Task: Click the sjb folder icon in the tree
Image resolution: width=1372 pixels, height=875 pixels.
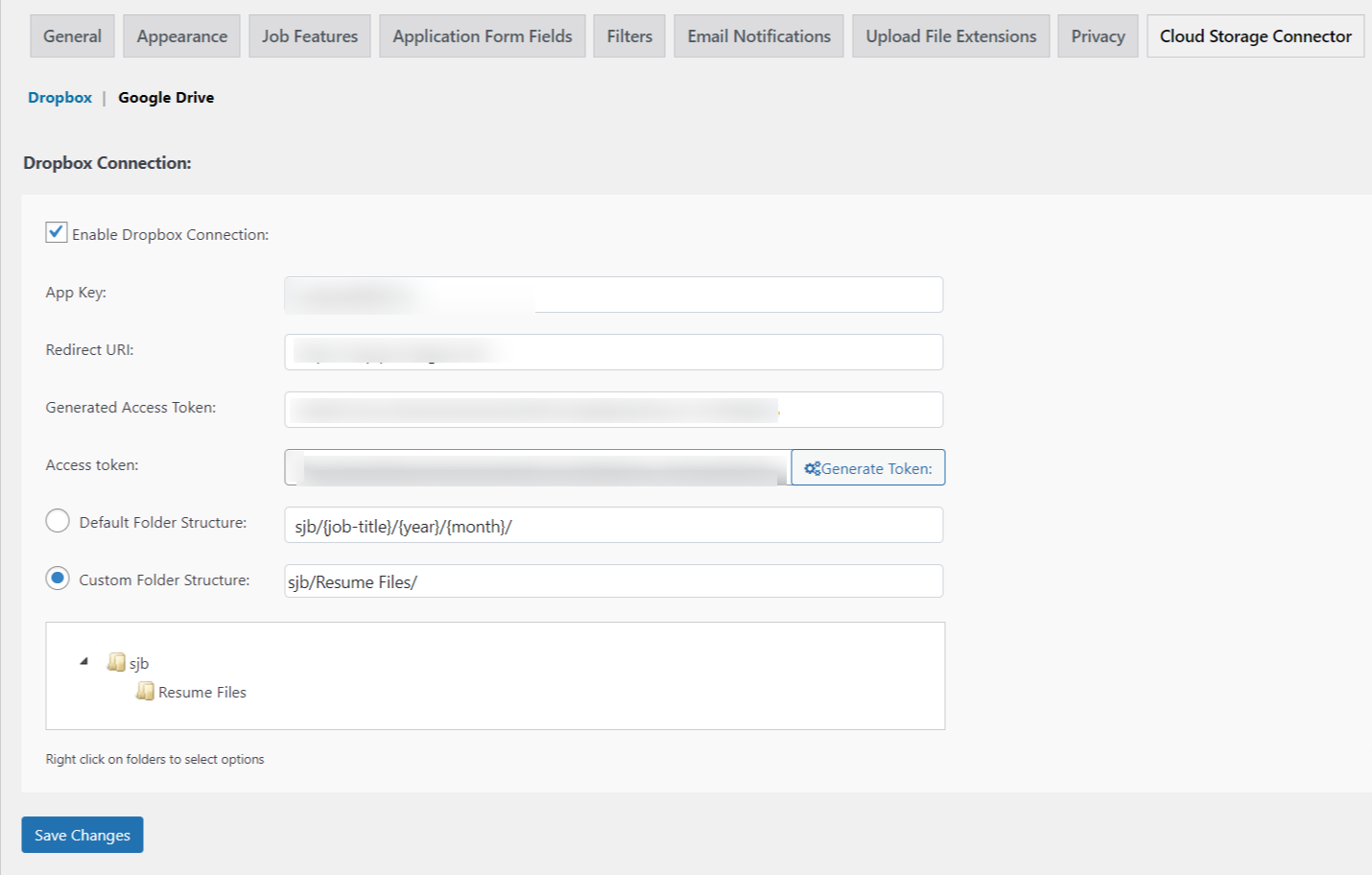Action: tap(115, 662)
